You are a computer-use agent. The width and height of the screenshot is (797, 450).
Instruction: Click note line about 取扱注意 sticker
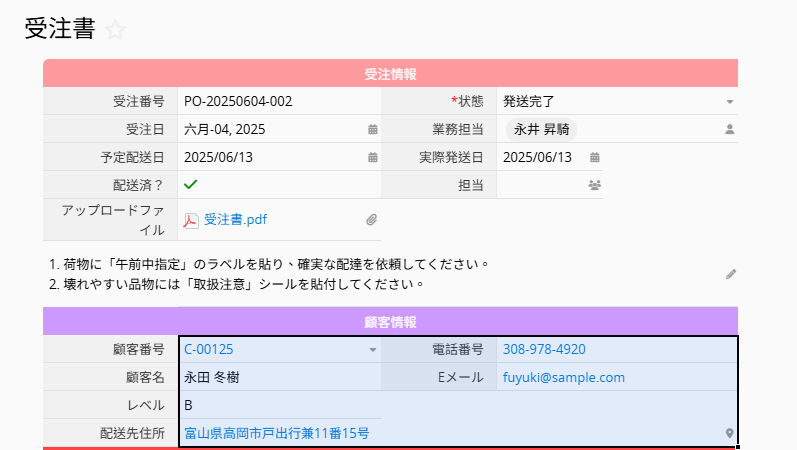[x=236, y=284]
